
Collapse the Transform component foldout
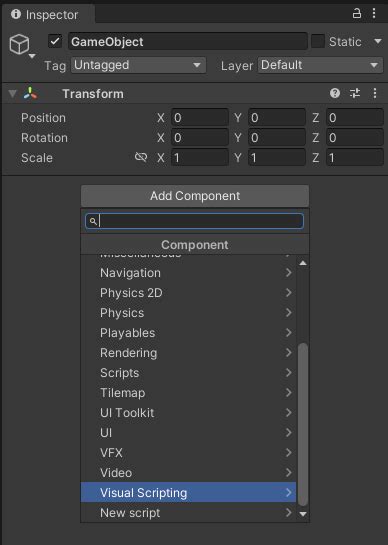tap(13, 93)
